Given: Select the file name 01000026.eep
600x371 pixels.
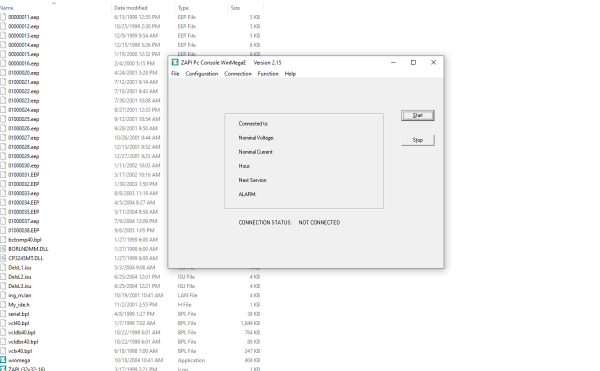Looking at the screenshot, I should (24, 129).
